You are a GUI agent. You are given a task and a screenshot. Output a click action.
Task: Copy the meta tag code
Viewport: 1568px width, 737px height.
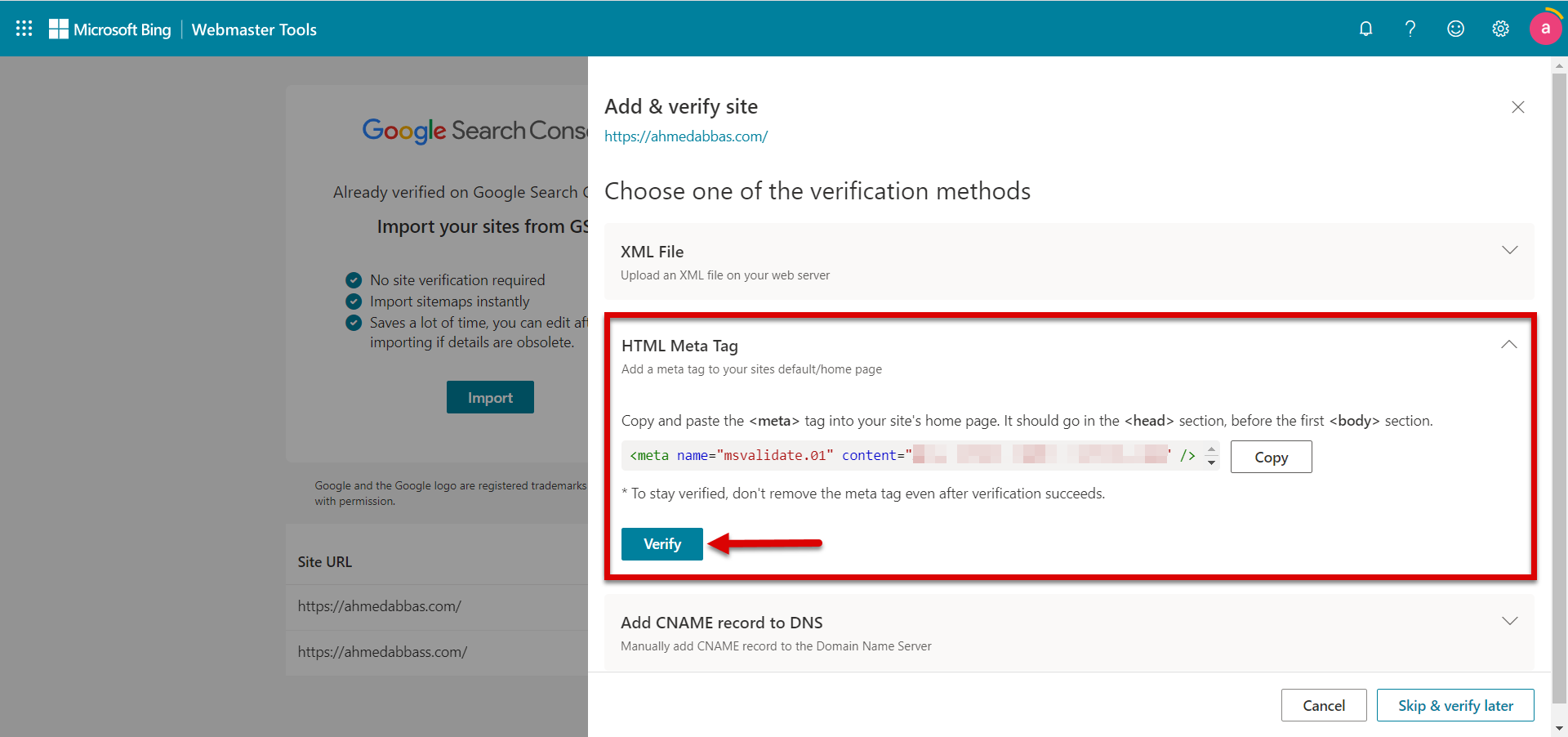pos(1271,458)
